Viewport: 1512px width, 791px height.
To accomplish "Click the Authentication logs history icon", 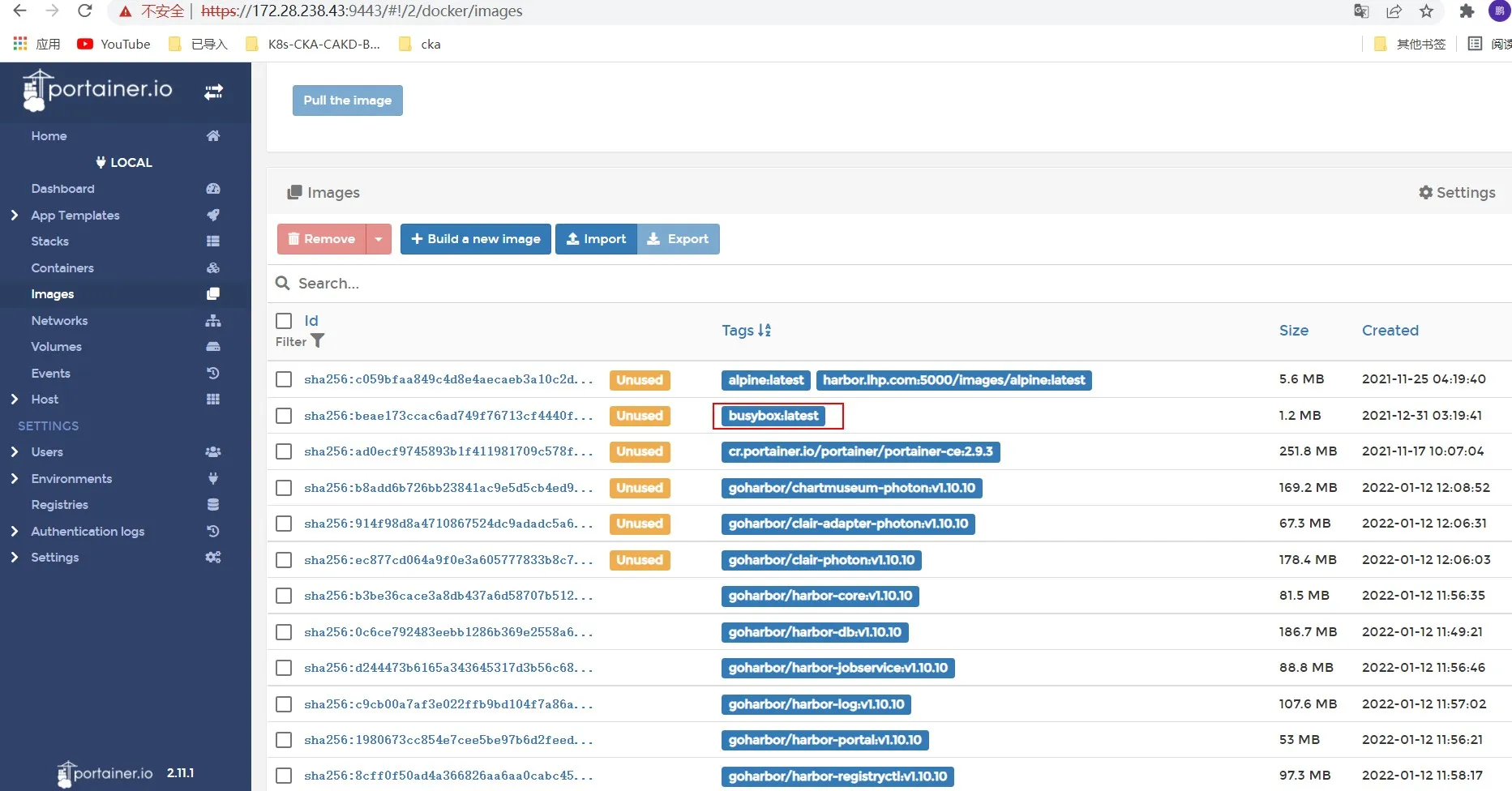I will point(213,531).
